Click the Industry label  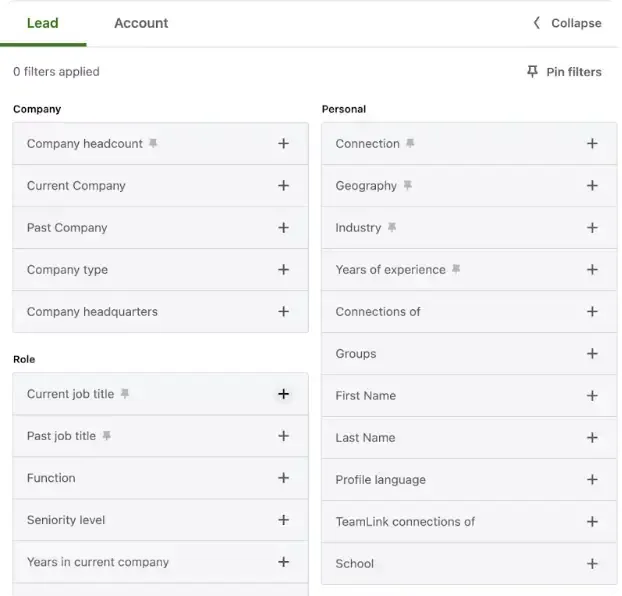click(x=358, y=228)
